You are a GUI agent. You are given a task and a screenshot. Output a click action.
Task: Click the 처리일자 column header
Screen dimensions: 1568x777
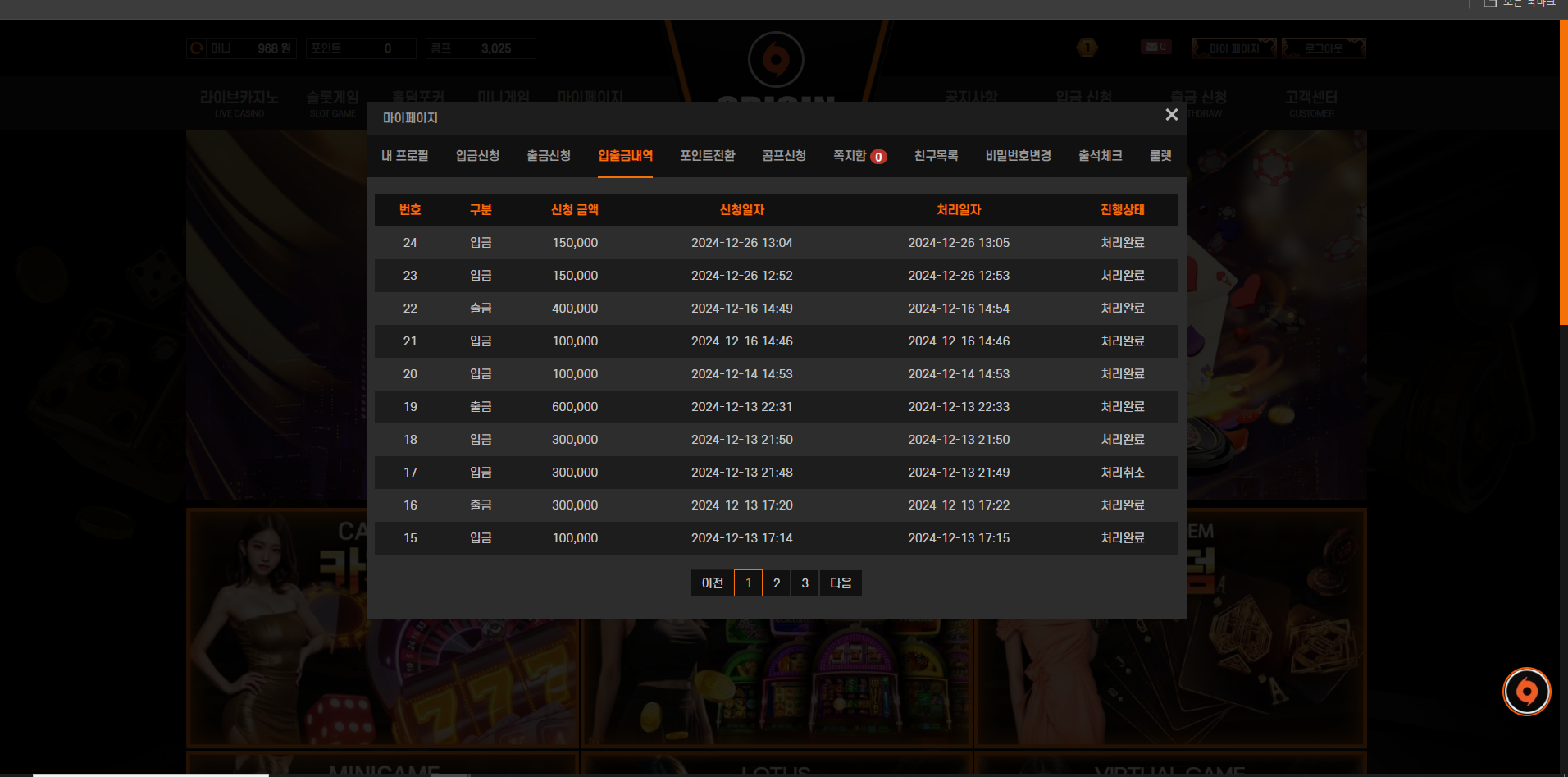959,209
